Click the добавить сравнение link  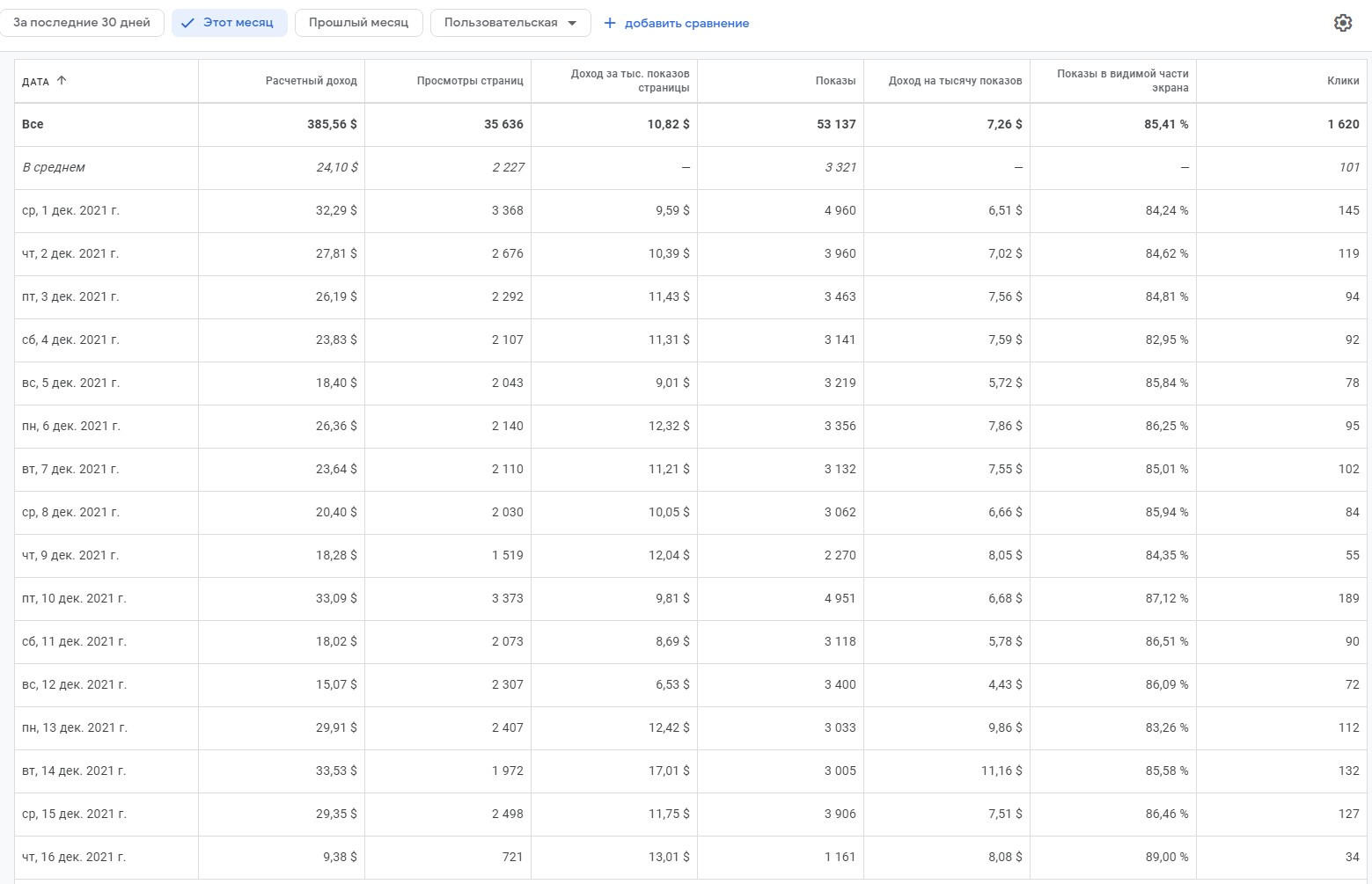(x=686, y=24)
